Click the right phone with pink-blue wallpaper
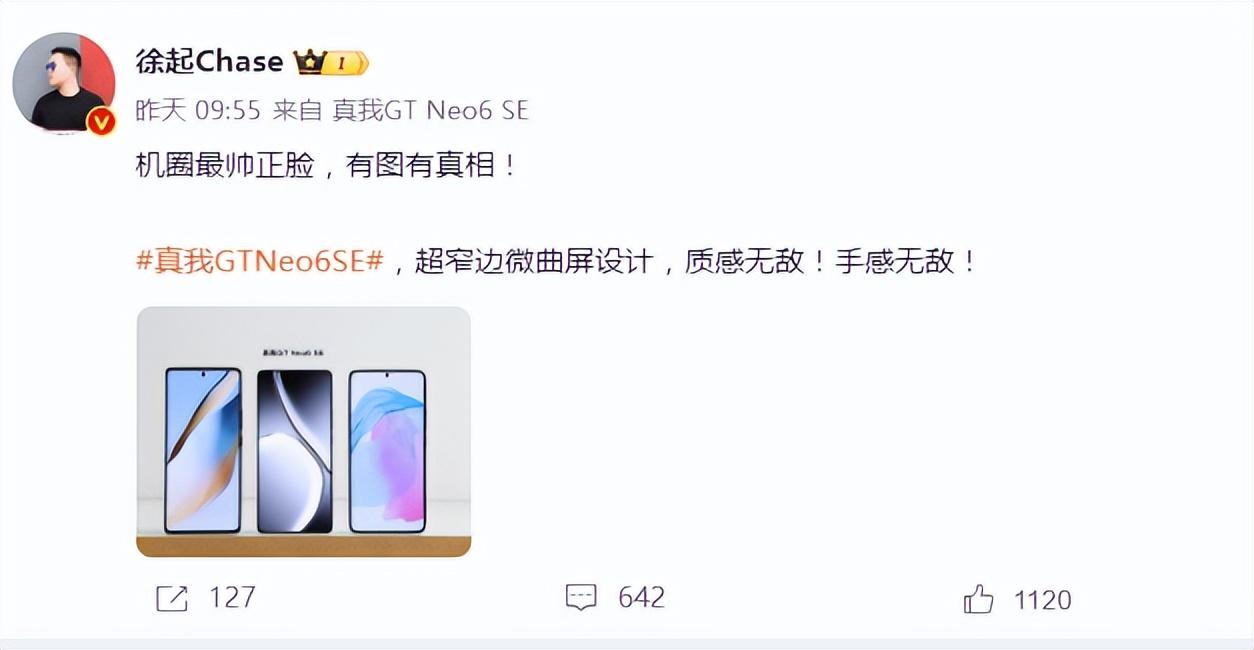Image resolution: width=1254 pixels, height=650 pixels. point(387,451)
